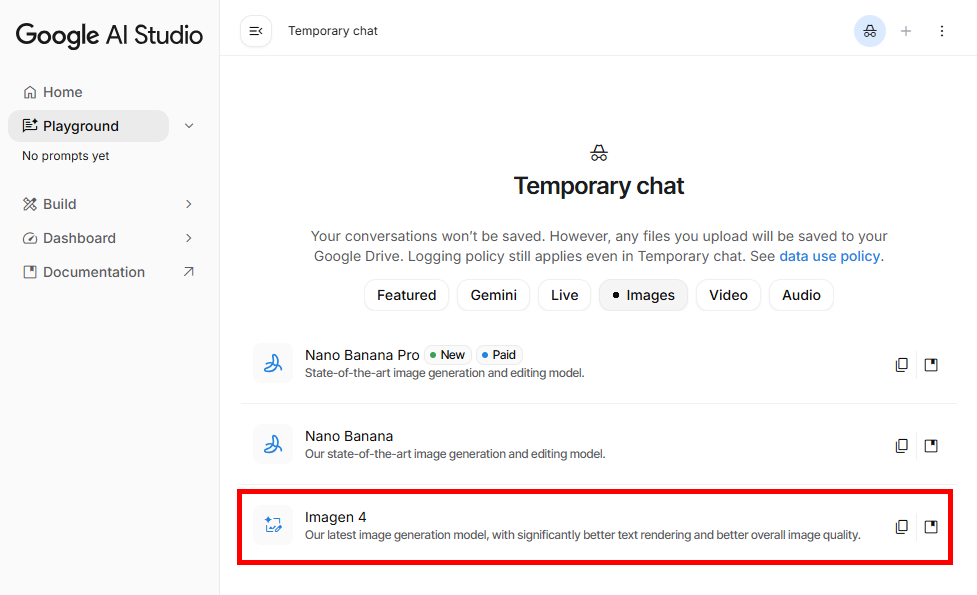This screenshot has width=977, height=595.
Task: Click the Nano Banana Pro banana icon
Action: (273, 363)
